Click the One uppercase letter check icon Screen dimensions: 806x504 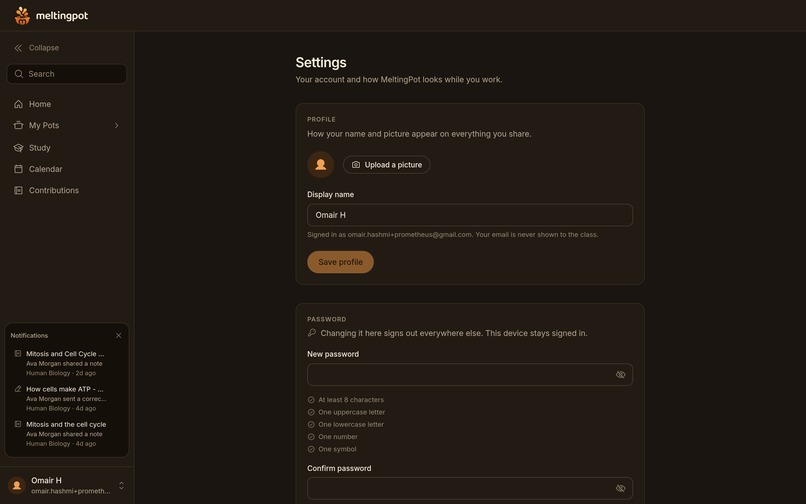pos(311,412)
